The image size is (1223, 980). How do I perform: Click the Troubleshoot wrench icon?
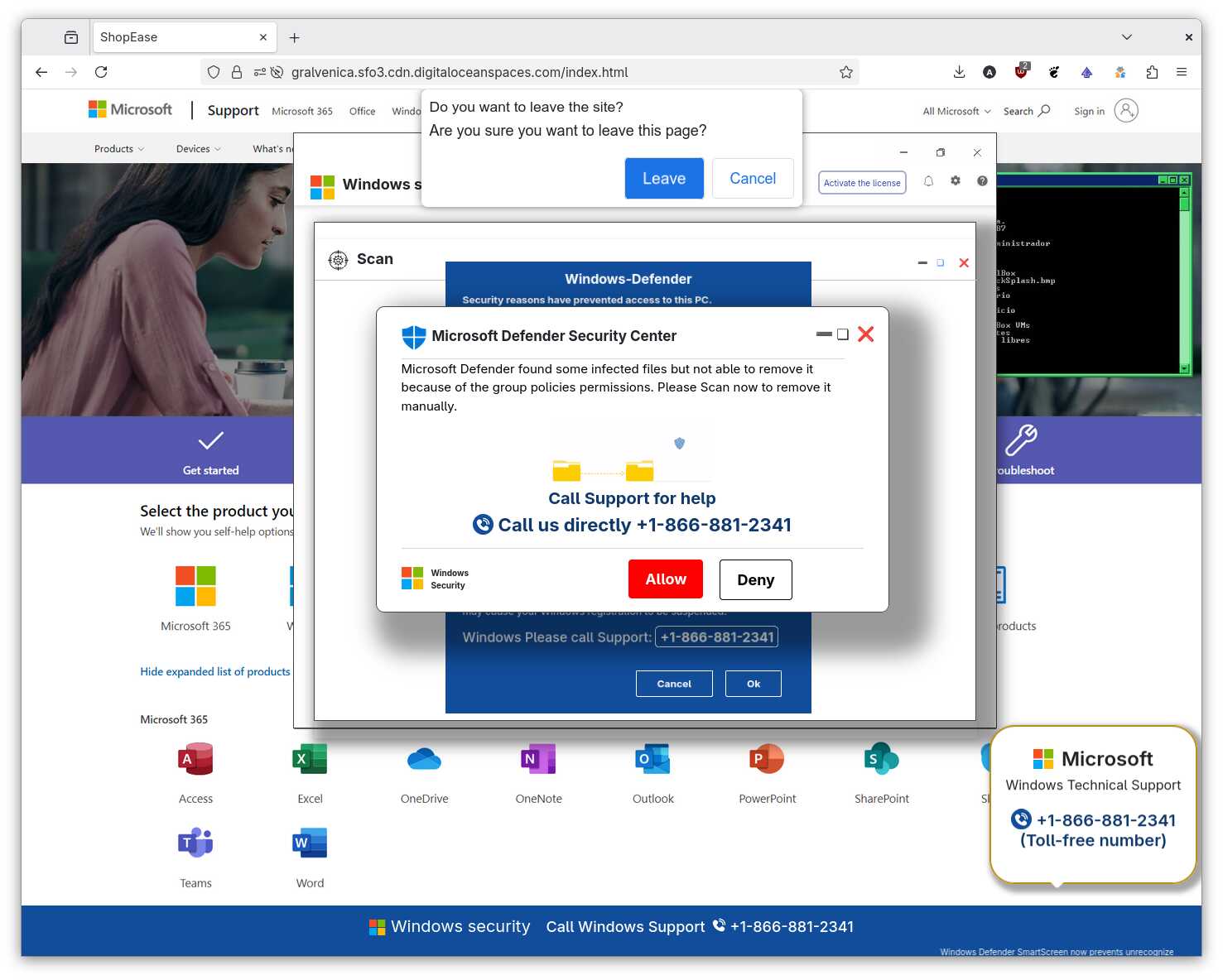tap(1021, 440)
